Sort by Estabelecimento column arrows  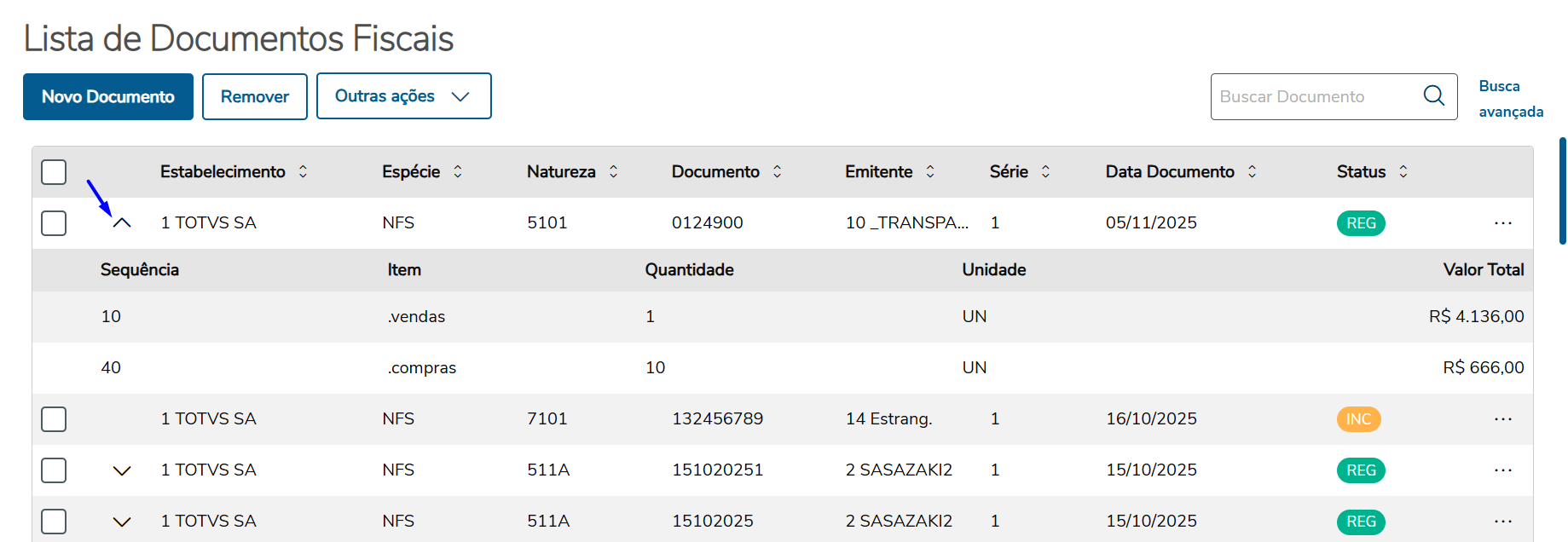(x=303, y=171)
